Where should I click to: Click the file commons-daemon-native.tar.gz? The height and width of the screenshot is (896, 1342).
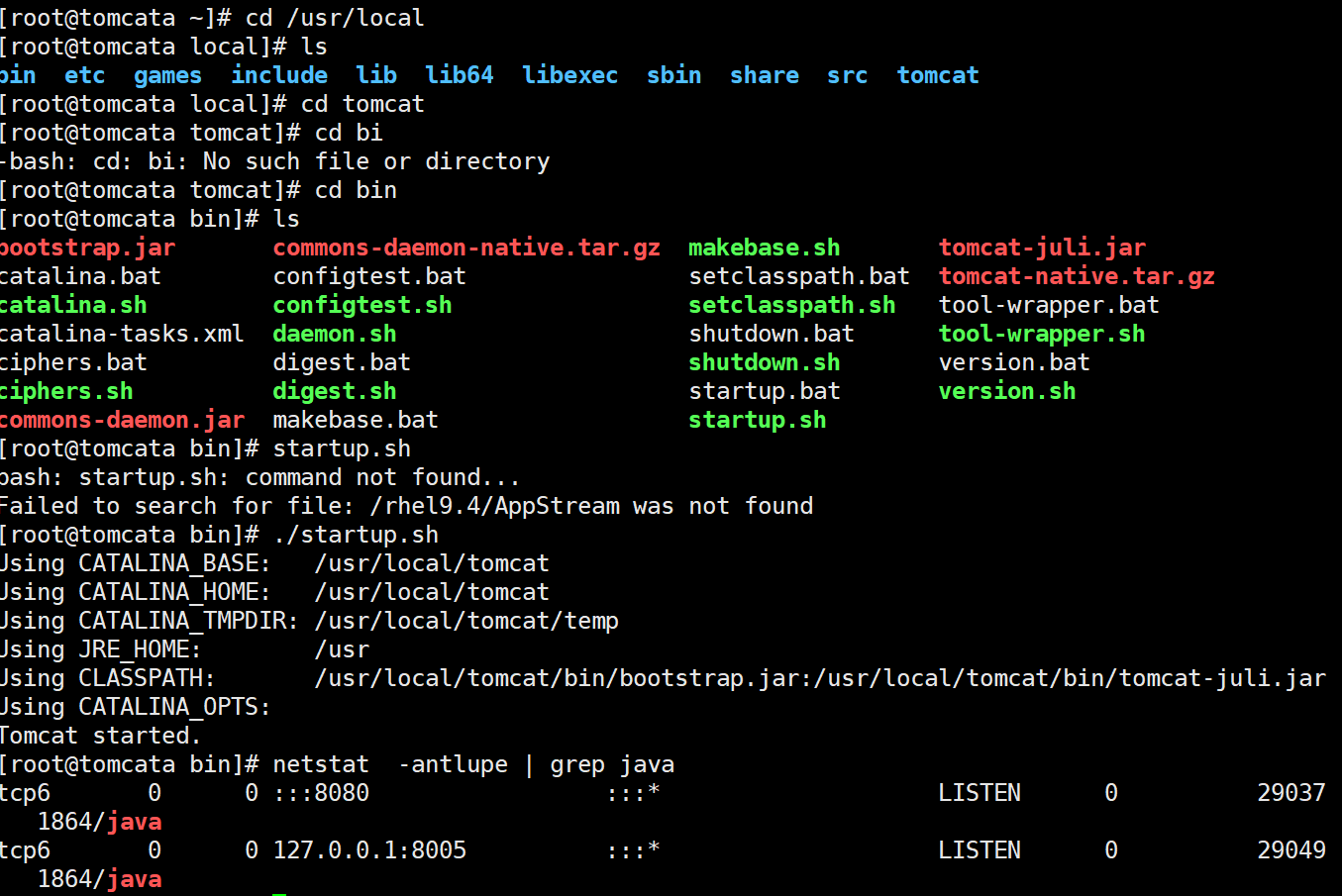point(466,248)
